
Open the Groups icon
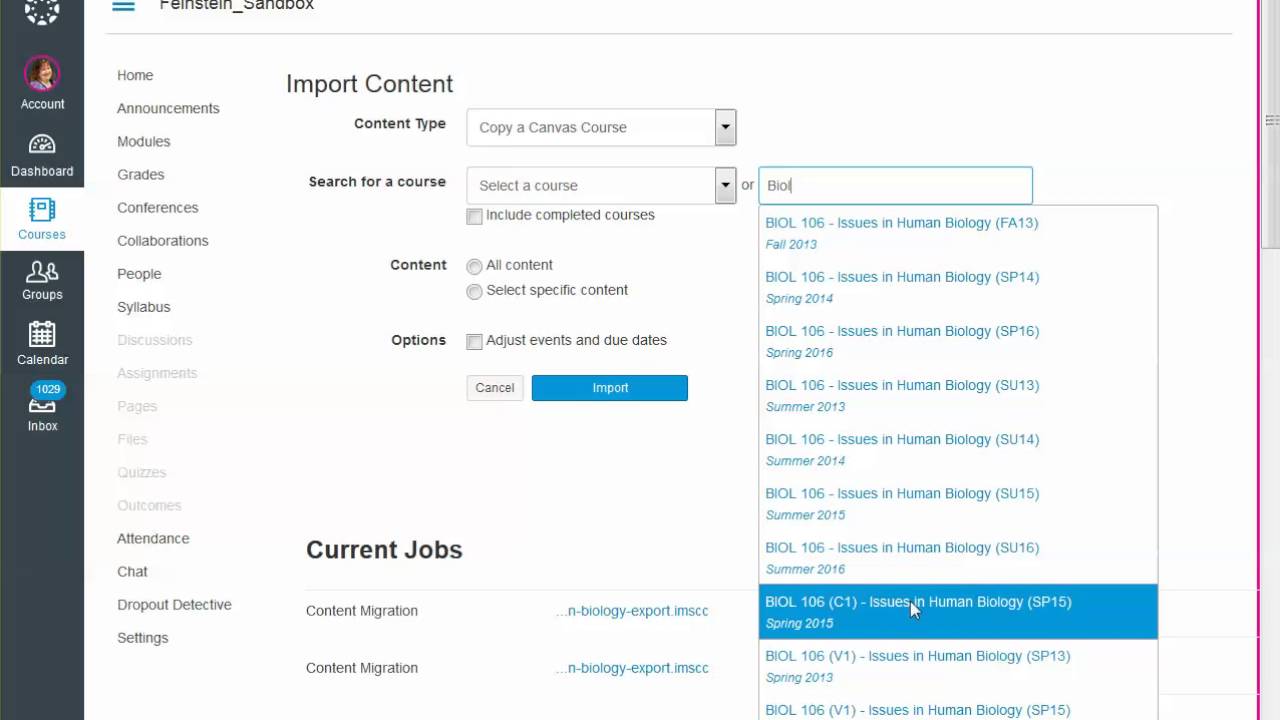(x=42, y=272)
